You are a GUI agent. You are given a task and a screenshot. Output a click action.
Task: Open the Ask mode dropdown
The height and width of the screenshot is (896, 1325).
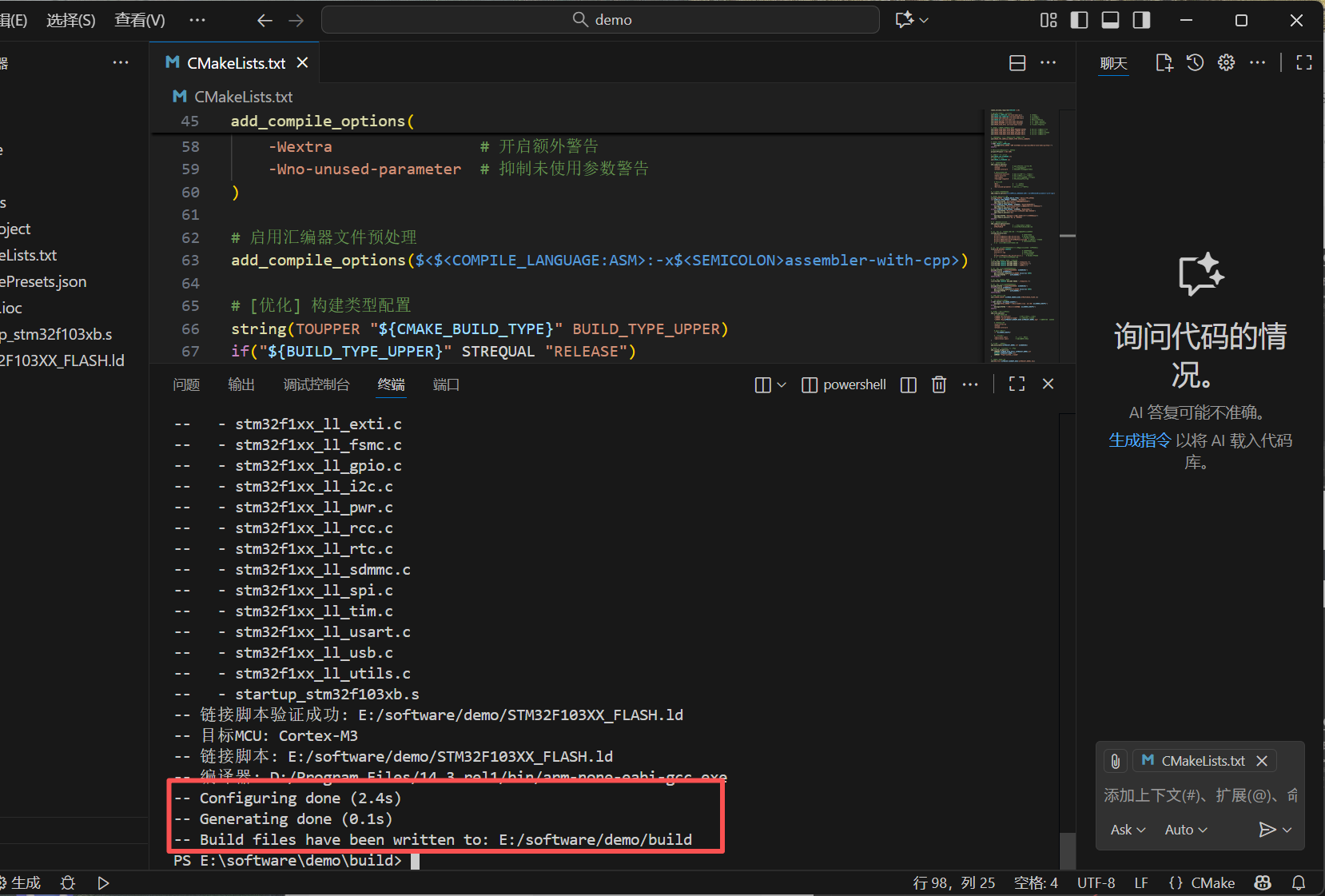pos(1127,830)
